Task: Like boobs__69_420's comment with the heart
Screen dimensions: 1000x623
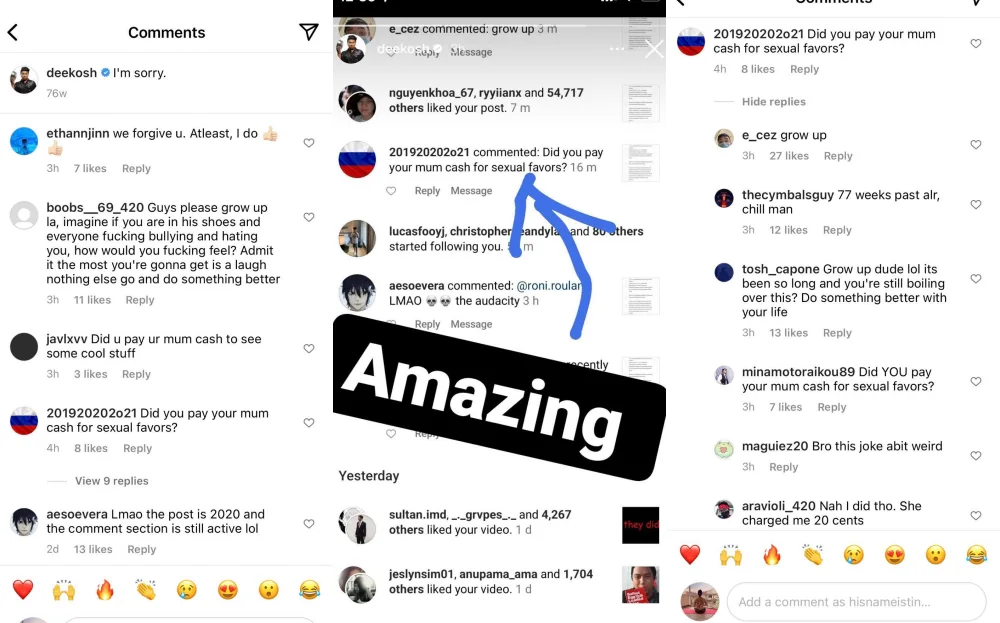Action: coord(309,217)
